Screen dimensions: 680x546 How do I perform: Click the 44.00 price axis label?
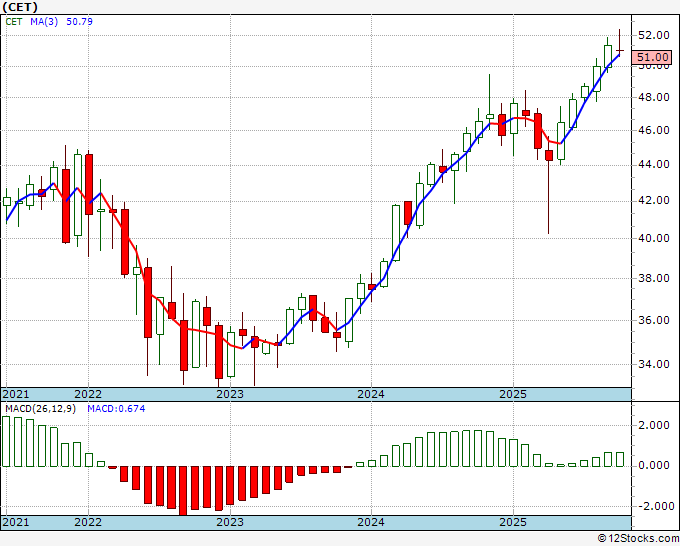653,164
